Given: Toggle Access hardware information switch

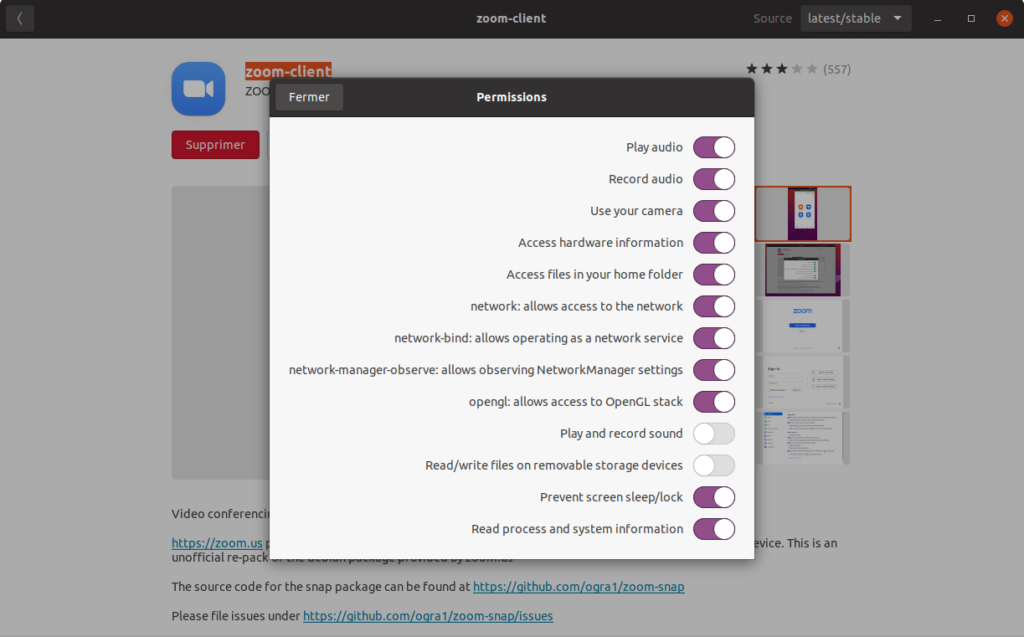Looking at the screenshot, I should [714, 242].
